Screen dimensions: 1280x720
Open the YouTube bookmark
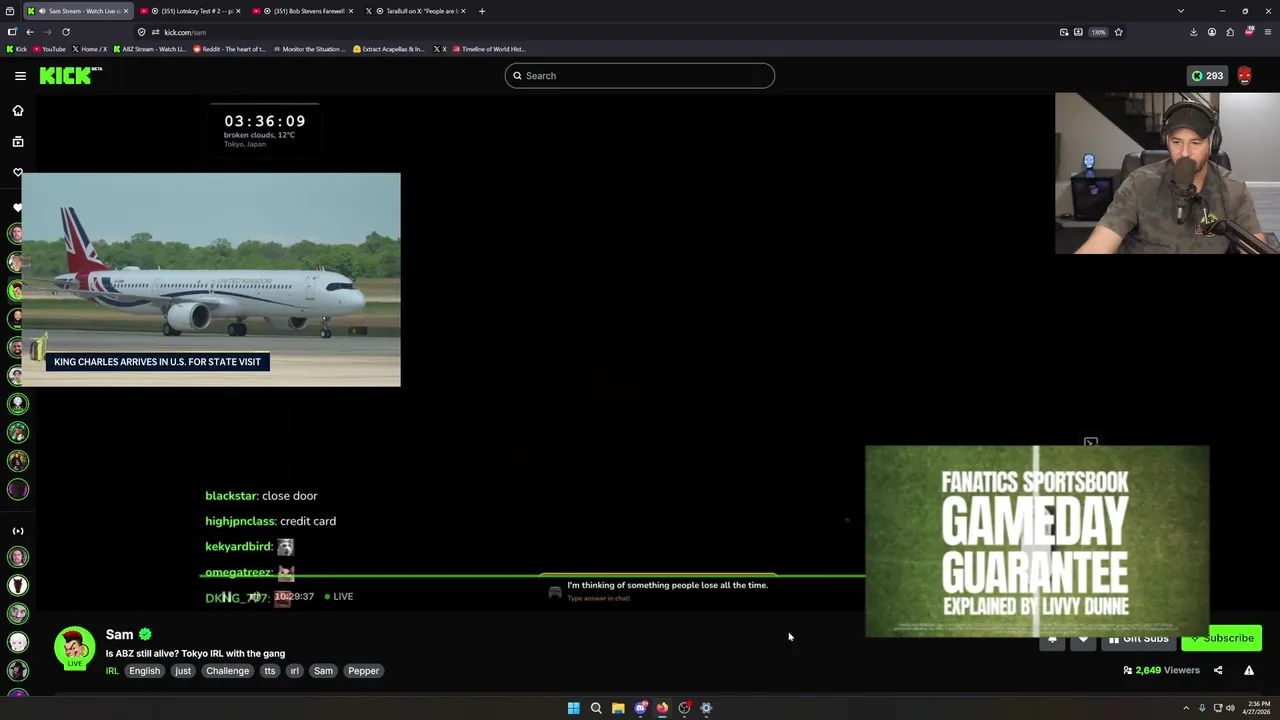pyautogui.click(x=49, y=49)
